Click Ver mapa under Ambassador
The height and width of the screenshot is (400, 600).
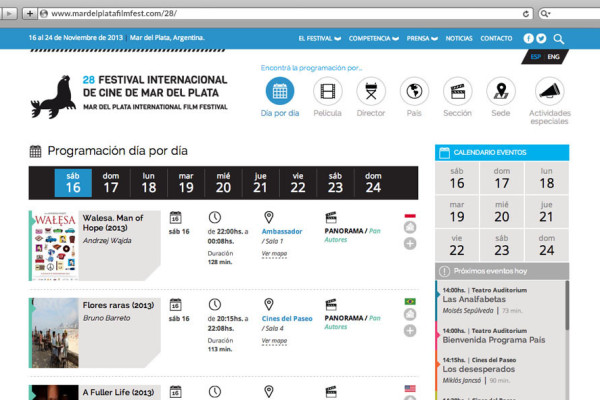(274, 254)
